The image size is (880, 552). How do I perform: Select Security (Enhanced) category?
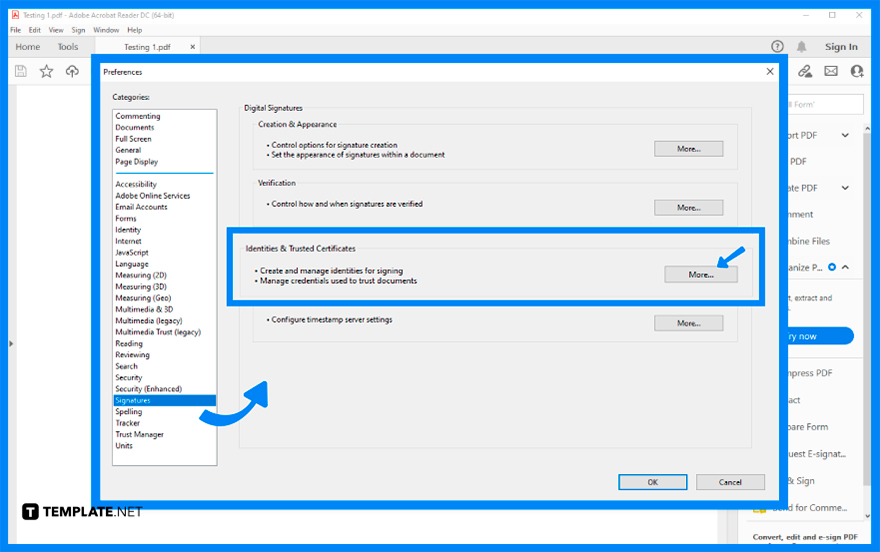coord(148,389)
